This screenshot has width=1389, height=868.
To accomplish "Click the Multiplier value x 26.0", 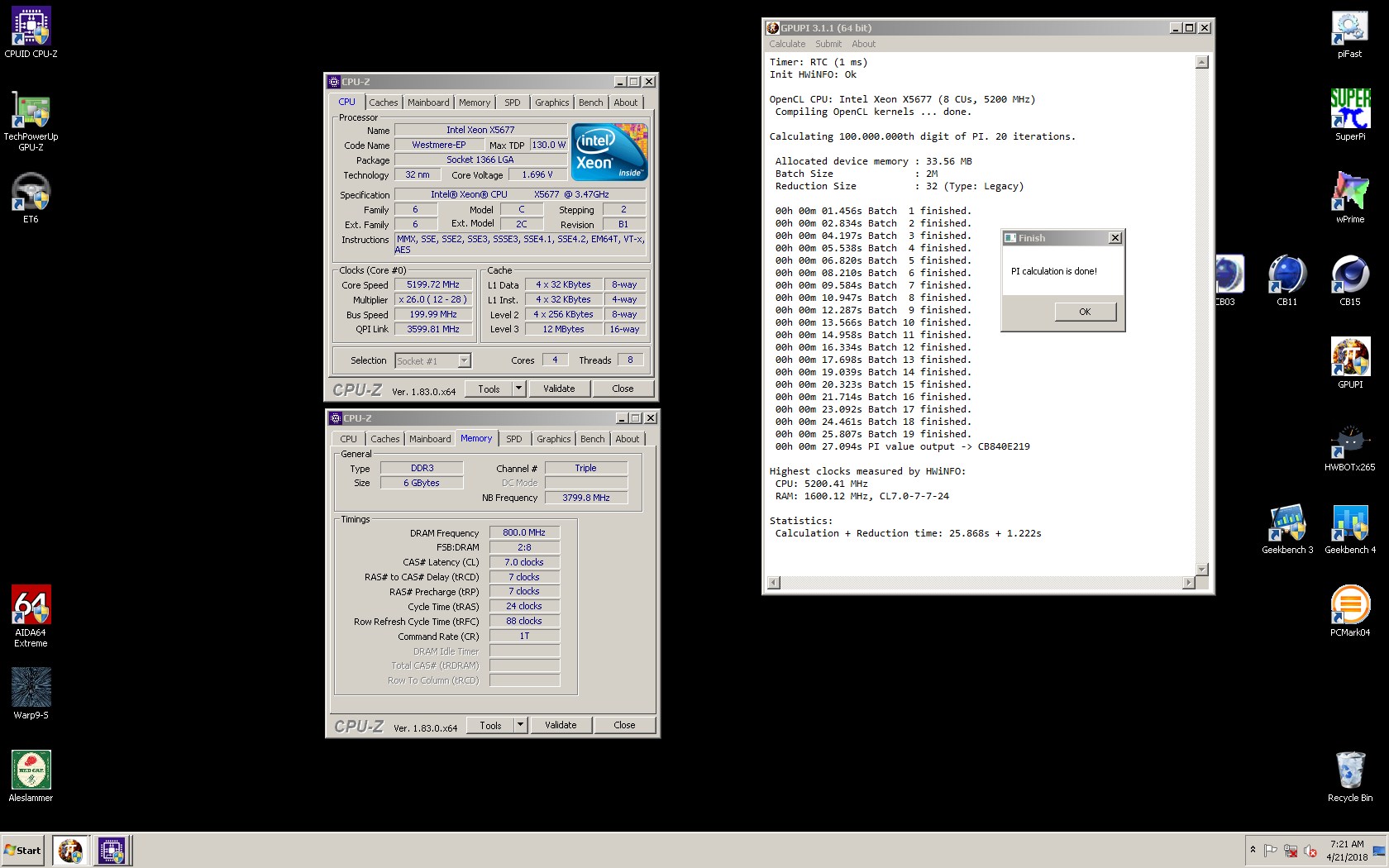I will 433,299.
